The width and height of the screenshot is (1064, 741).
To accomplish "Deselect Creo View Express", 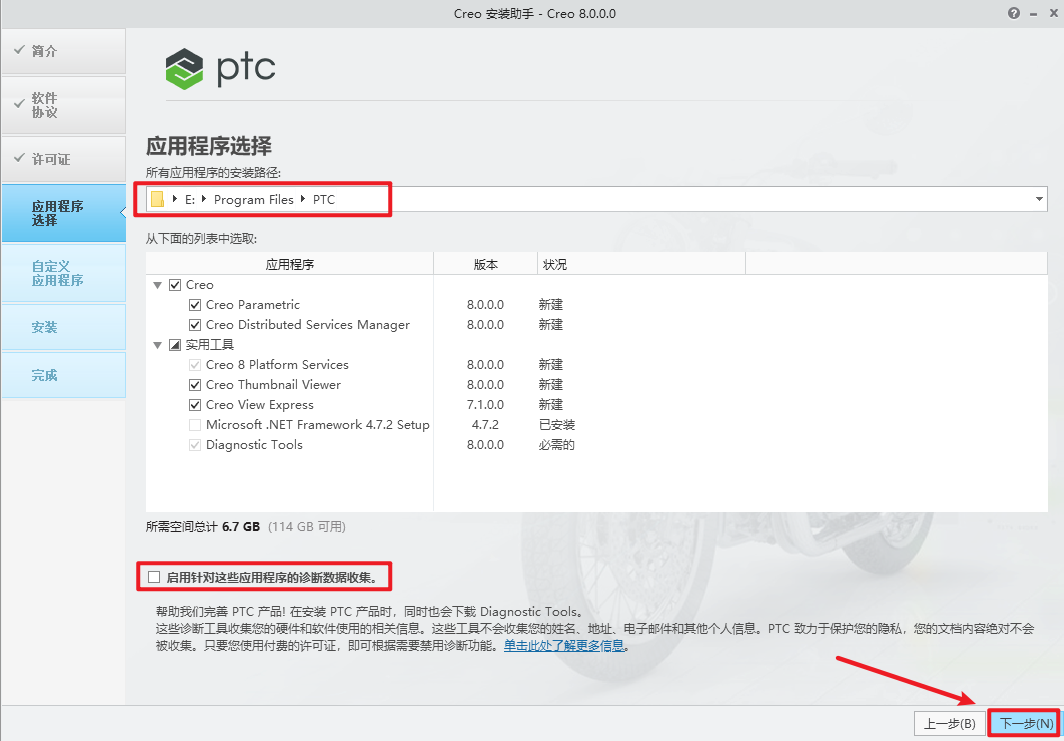I will tap(195, 404).
